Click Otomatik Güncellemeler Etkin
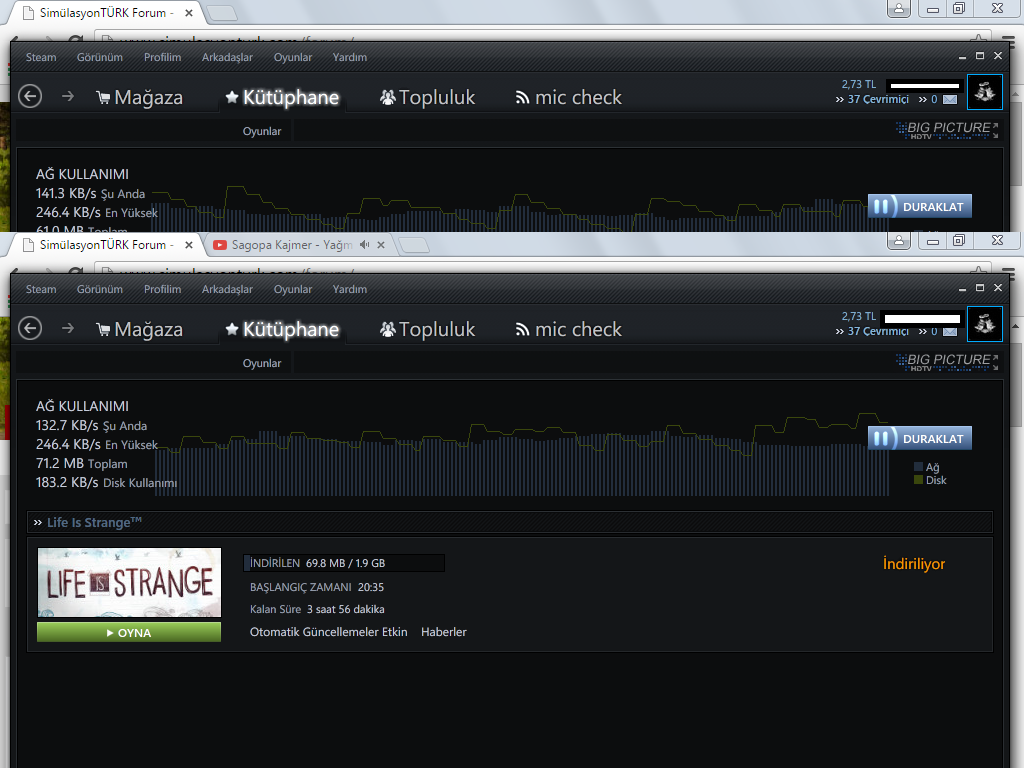The image size is (1024, 768). [x=328, y=632]
